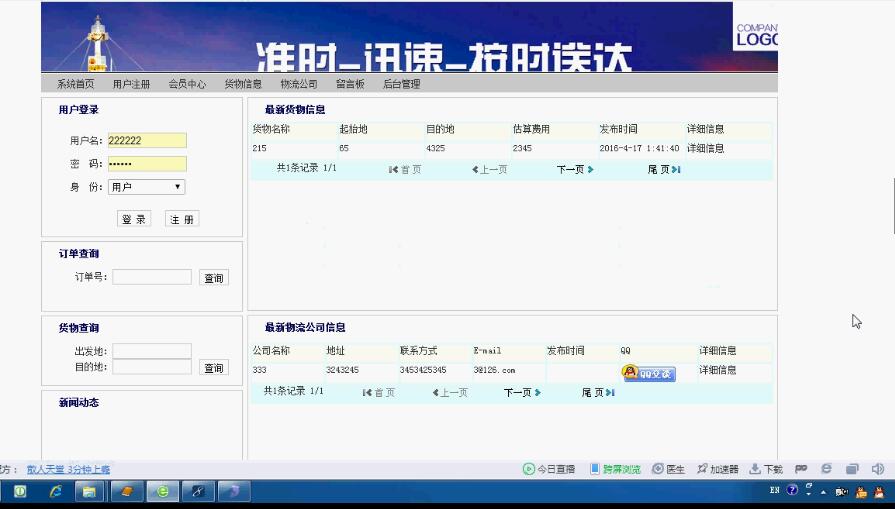This screenshot has height=509, width=895.
Task: Open the 医生 tool in the status bar
Action: (x=668, y=469)
